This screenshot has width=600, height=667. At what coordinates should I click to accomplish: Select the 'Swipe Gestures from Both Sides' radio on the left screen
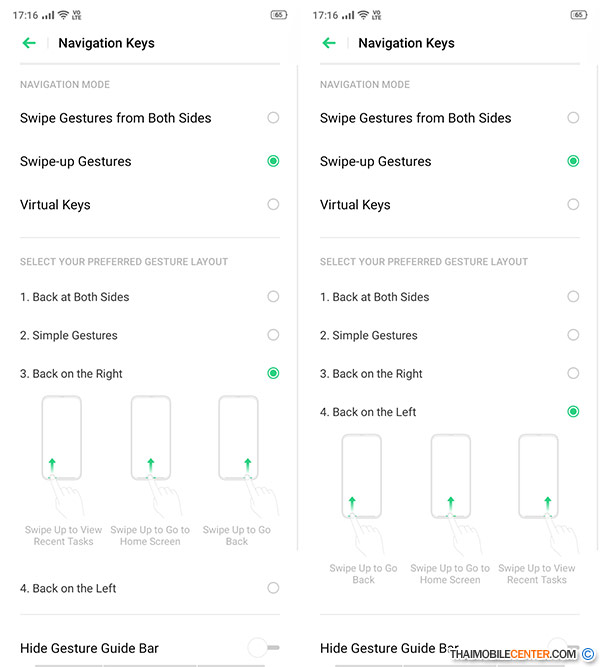(273, 117)
